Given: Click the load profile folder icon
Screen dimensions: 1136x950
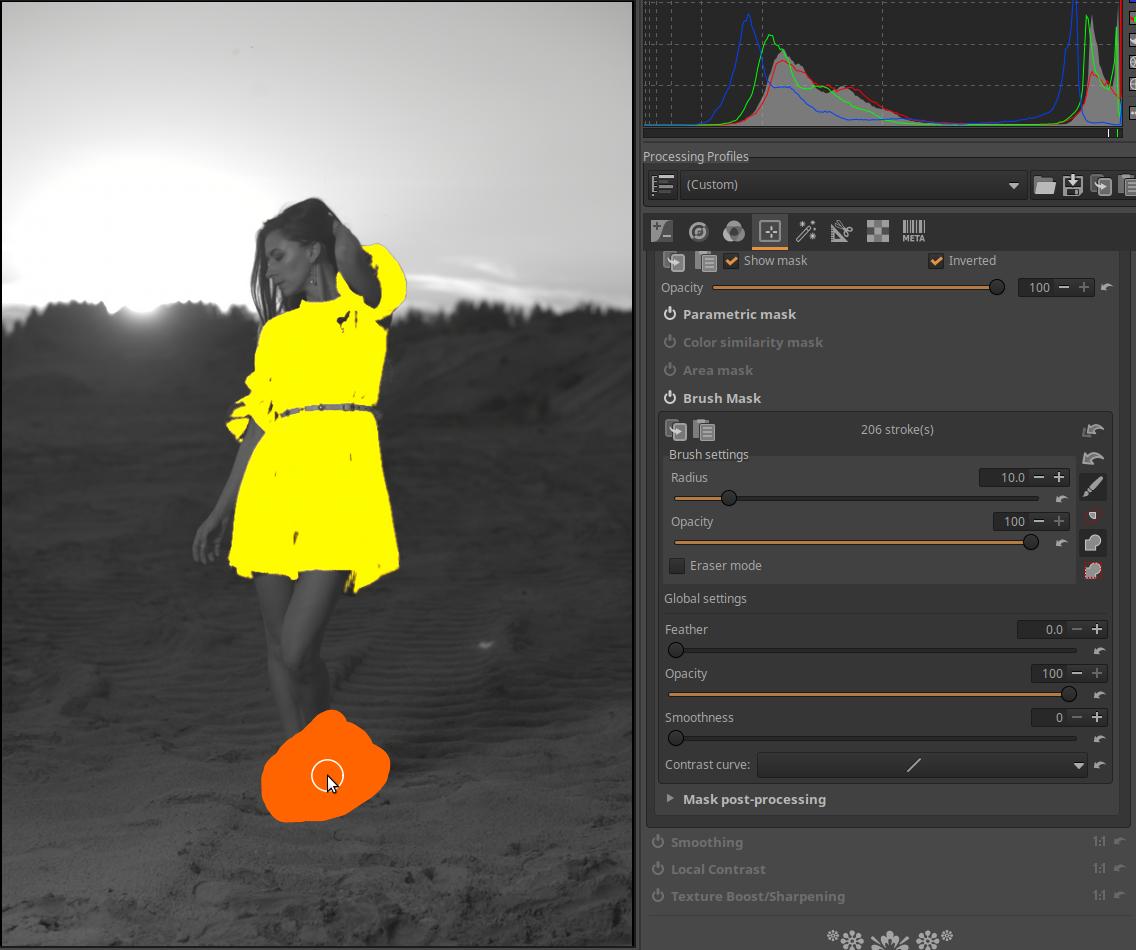Looking at the screenshot, I should (1044, 185).
